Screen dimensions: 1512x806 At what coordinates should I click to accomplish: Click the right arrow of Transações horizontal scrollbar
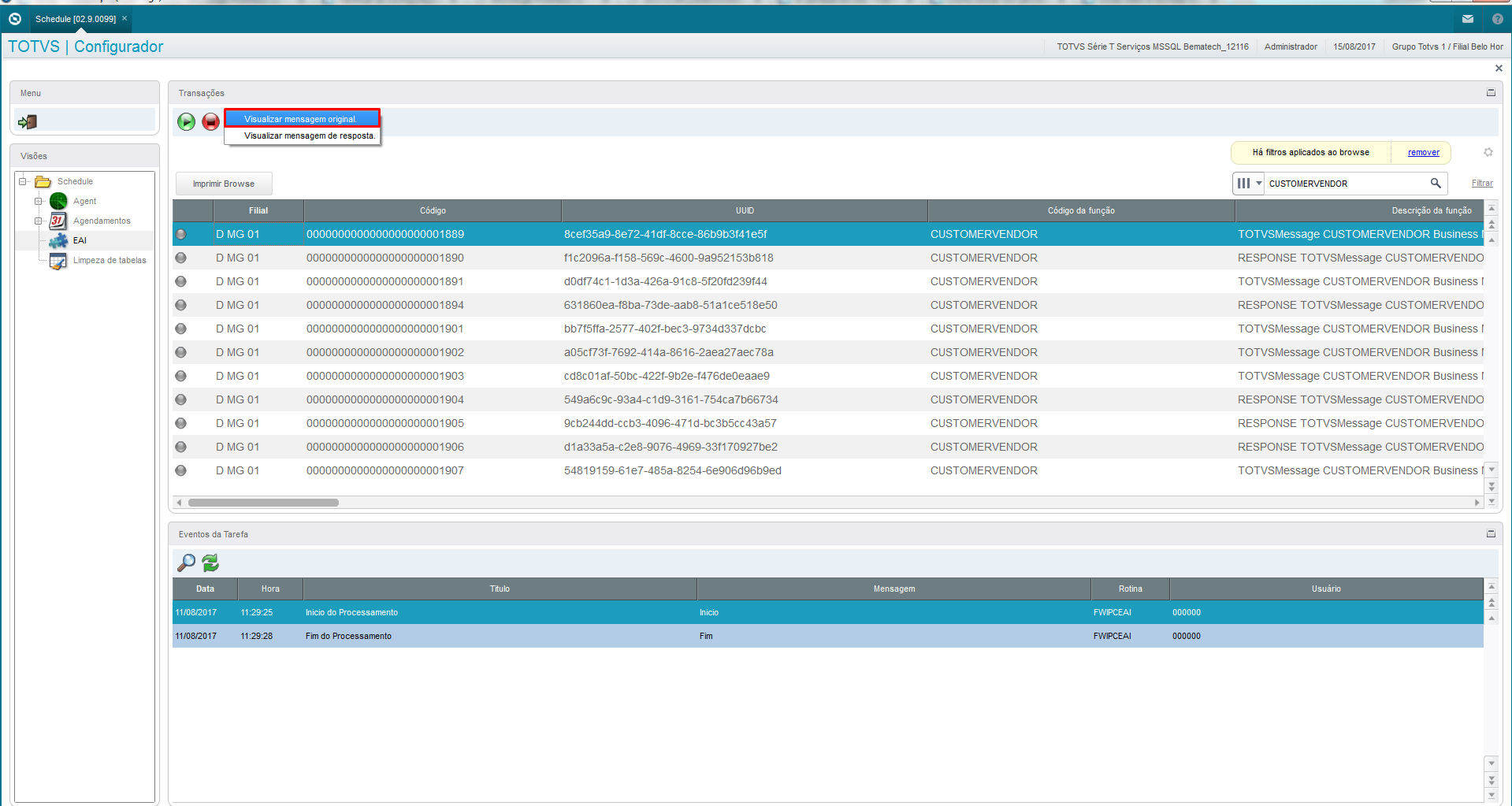click(1477, 503)
